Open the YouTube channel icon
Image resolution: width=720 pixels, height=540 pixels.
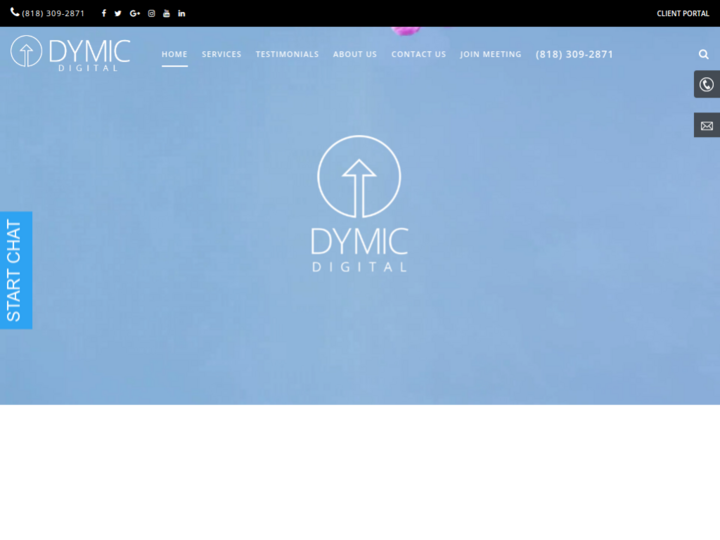pyautogui.click(x=167, y=14)
